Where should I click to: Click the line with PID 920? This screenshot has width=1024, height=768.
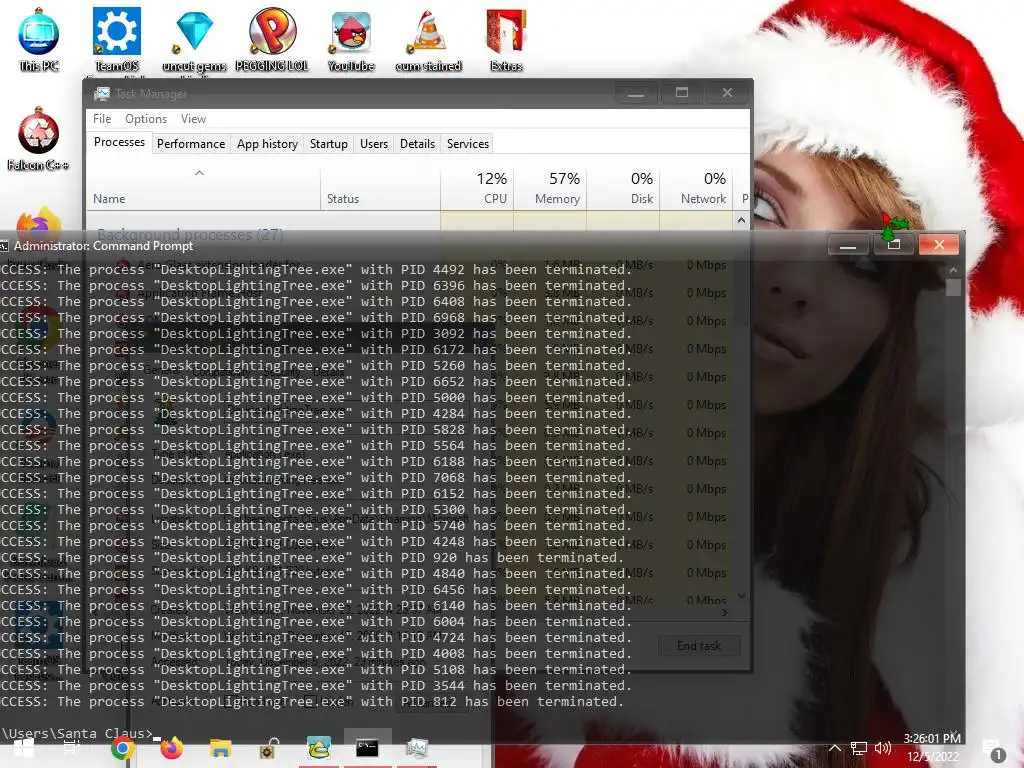312,558
